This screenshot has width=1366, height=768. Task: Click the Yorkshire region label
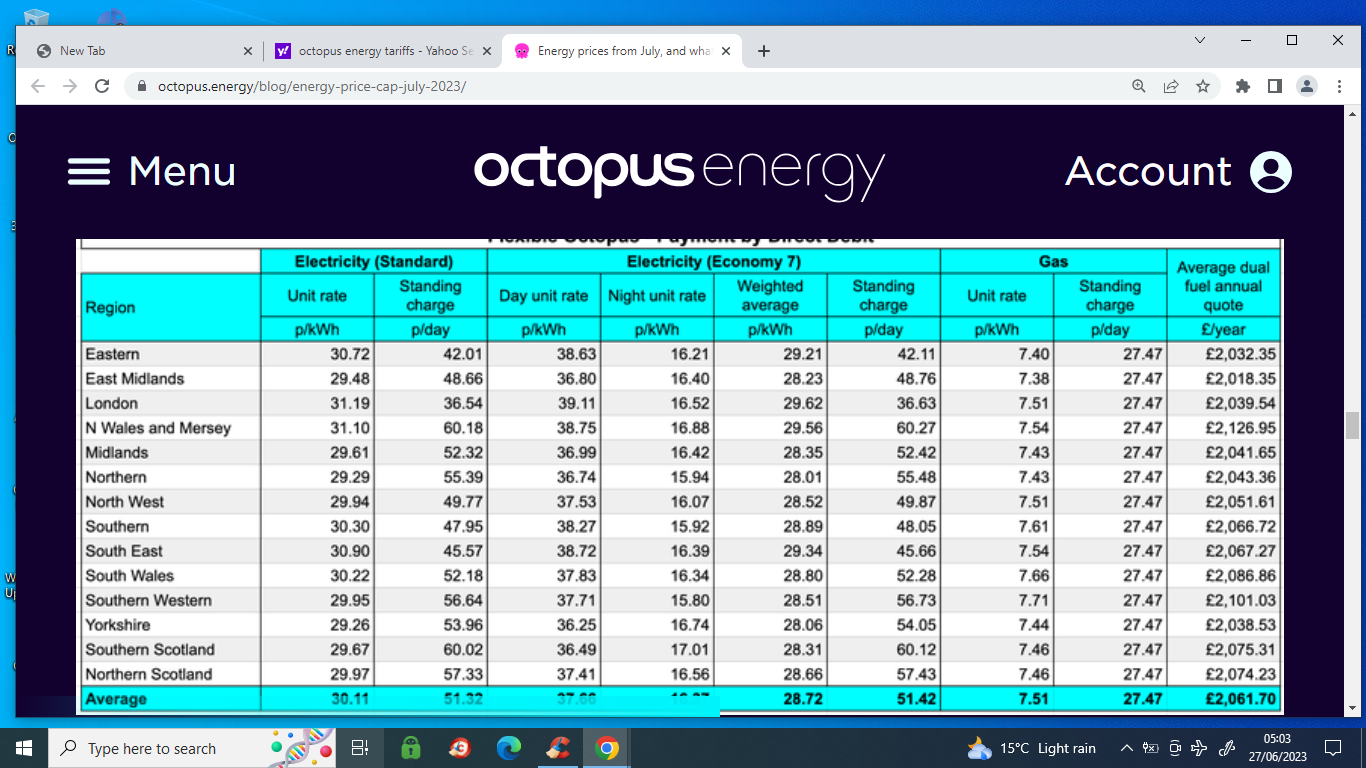click(118, 625)
